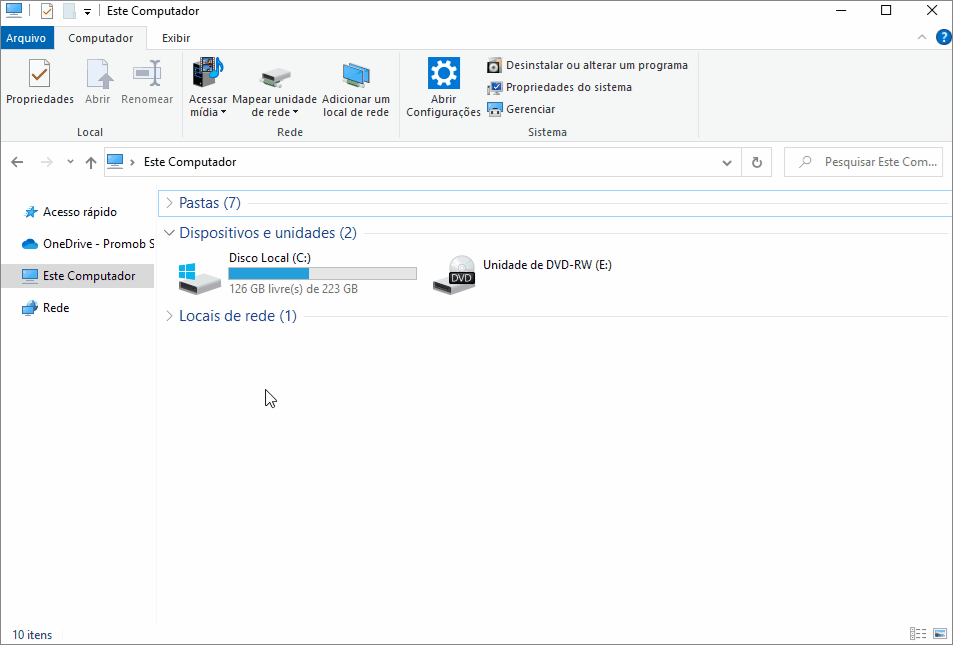This screenshot has height=645, width=953.
Task: Select Este Computador in the sidebar
Action: (78, 276)
